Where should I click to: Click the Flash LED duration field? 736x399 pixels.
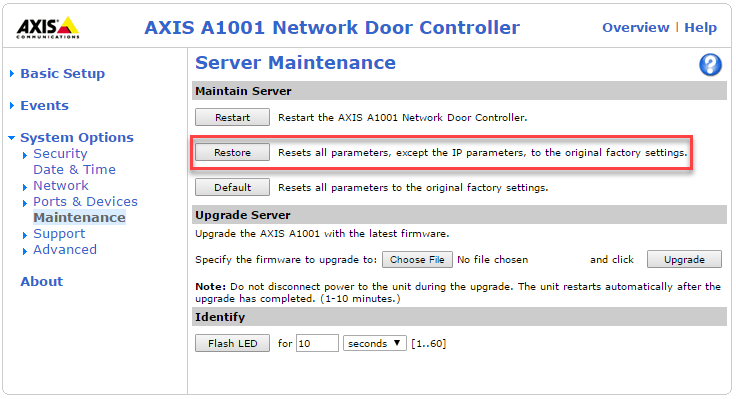point(317,343)
